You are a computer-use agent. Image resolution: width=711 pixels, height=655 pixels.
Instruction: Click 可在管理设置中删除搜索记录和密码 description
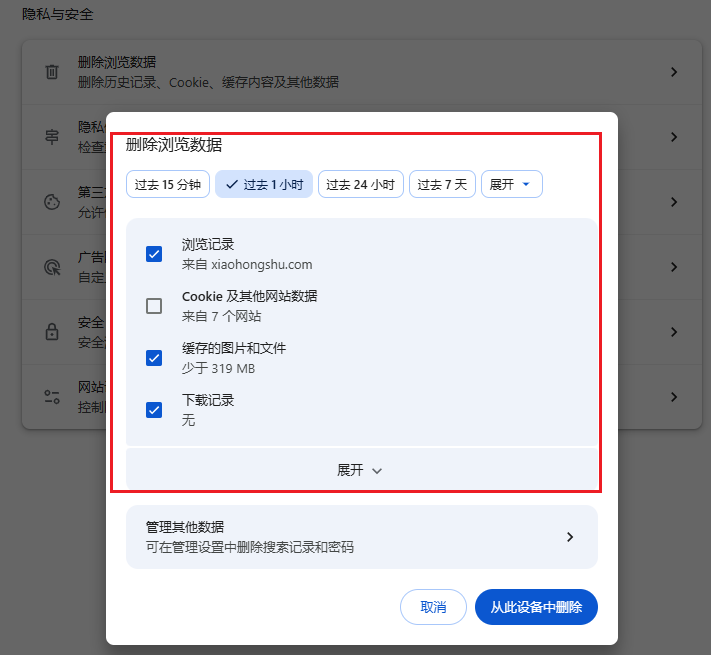[249, 547]
